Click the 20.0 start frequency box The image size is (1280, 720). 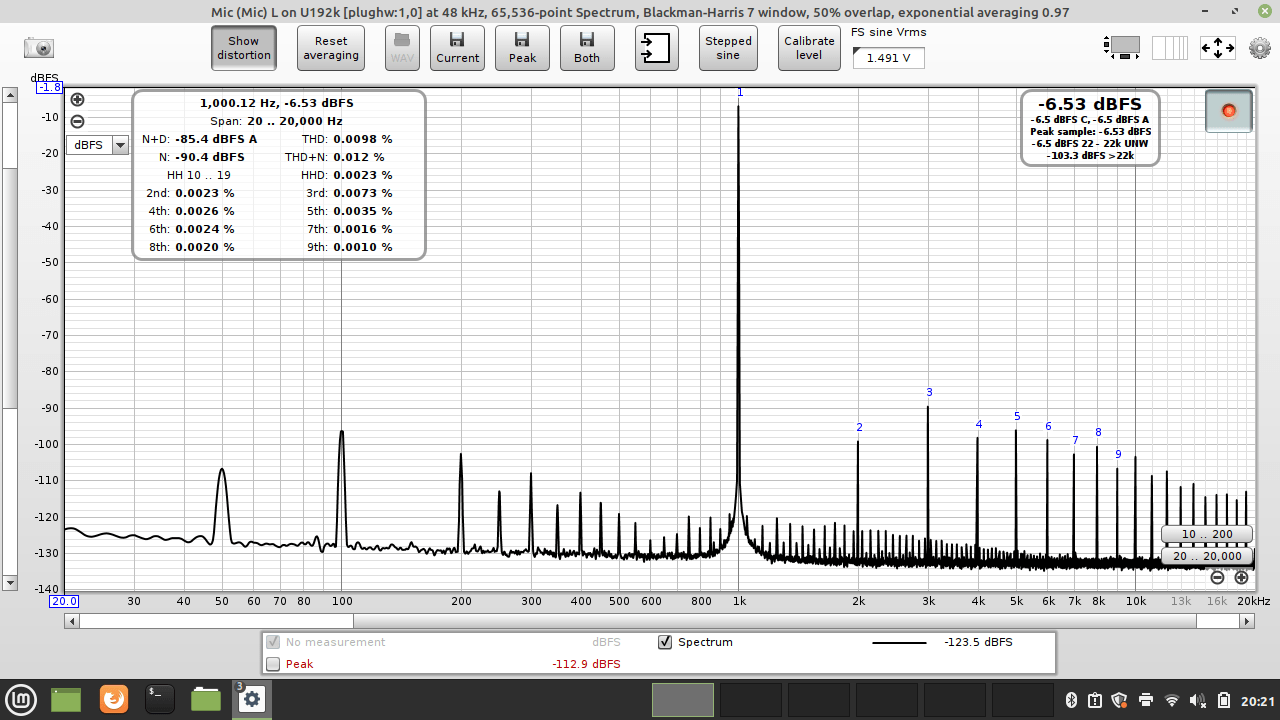coord(65,601)
